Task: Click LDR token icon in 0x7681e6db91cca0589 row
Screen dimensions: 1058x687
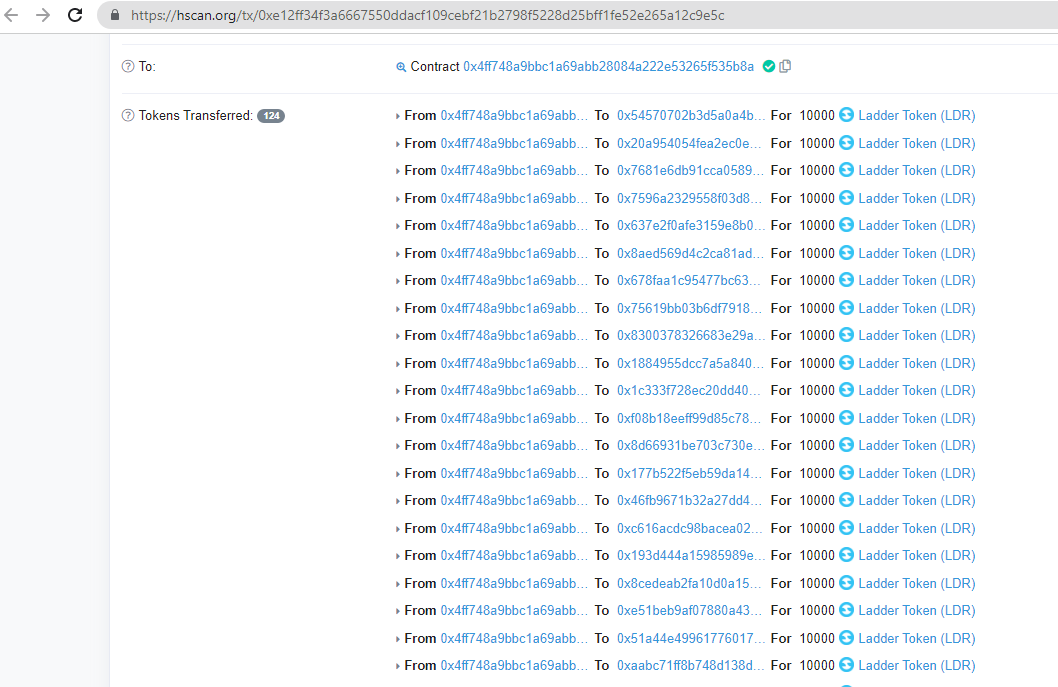Action: (846, 169)
